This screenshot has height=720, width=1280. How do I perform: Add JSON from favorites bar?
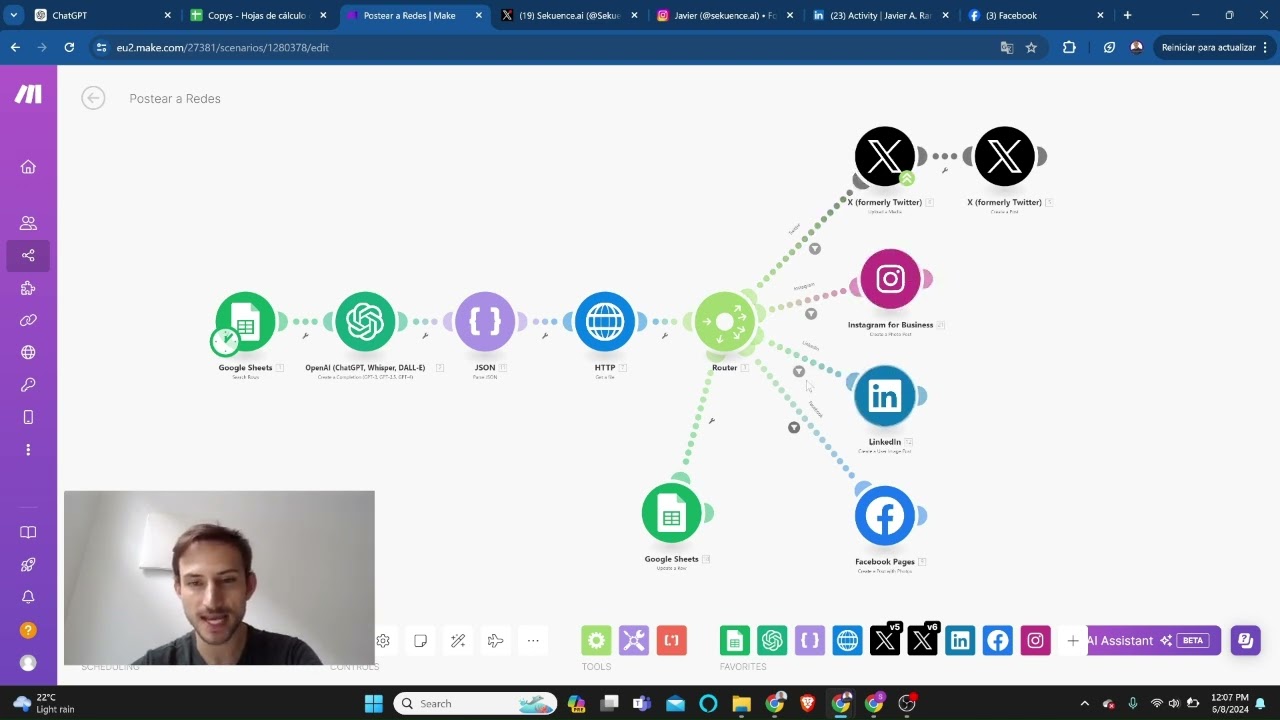(810, 641)
